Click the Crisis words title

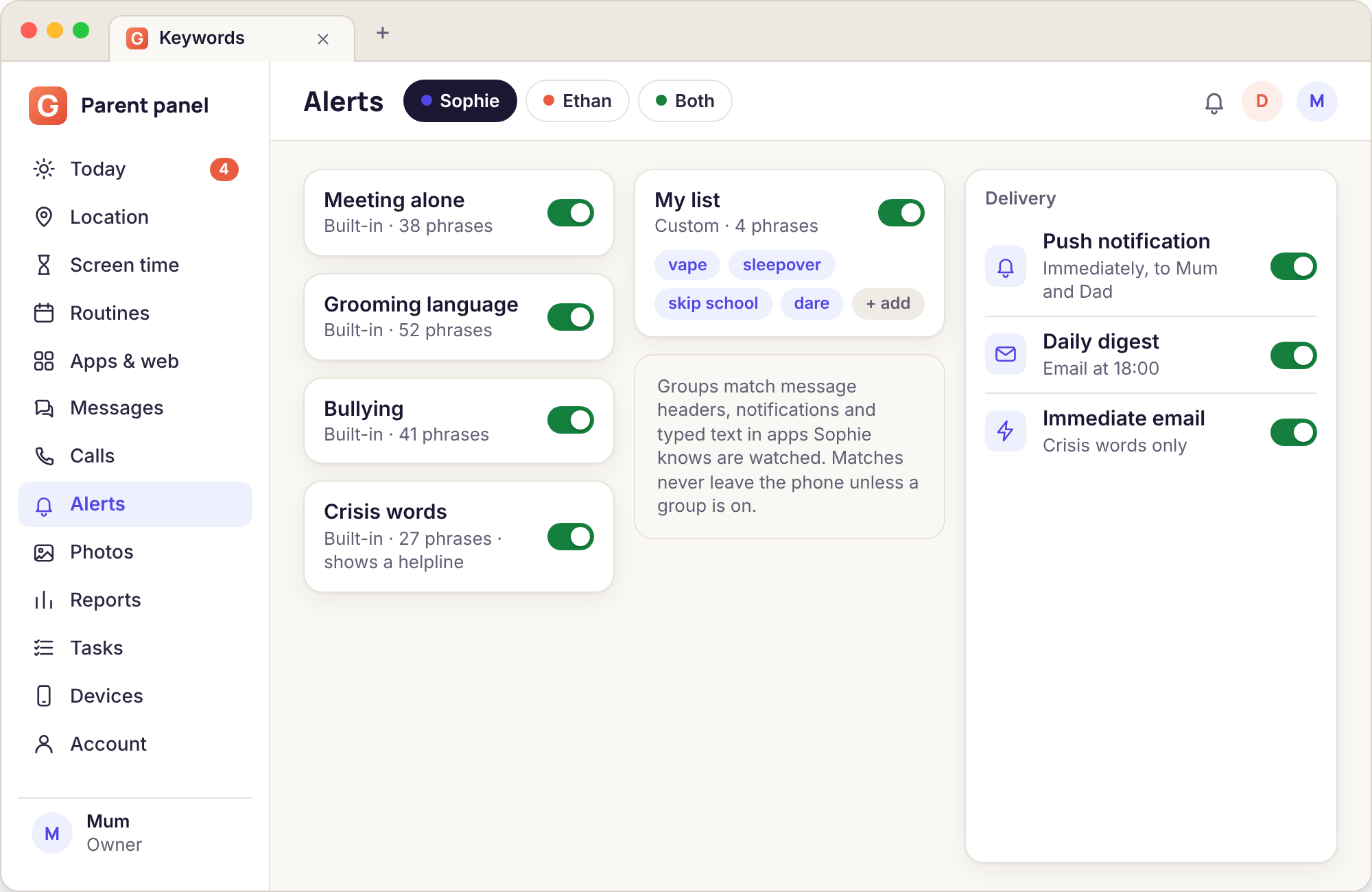pyautogui.click(x=386, y=512)
